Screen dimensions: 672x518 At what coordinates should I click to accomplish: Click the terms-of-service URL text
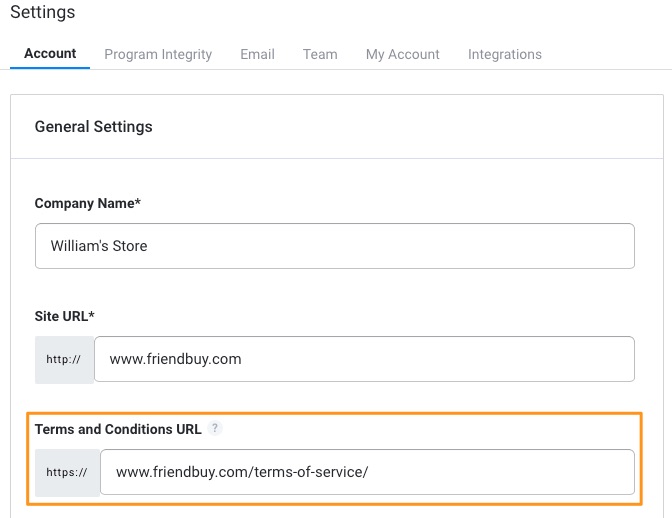(x=242, y=472)
